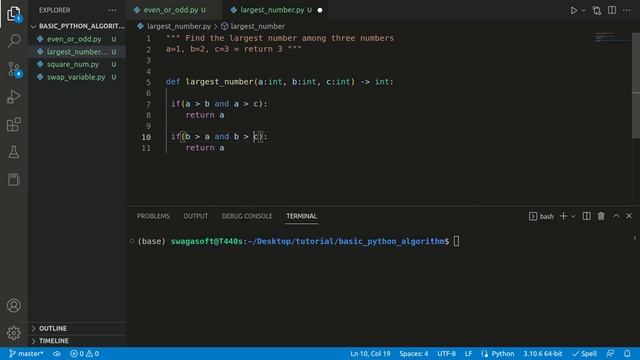
Task: Click the eye icon in status bar
Action: pos(57,353)
